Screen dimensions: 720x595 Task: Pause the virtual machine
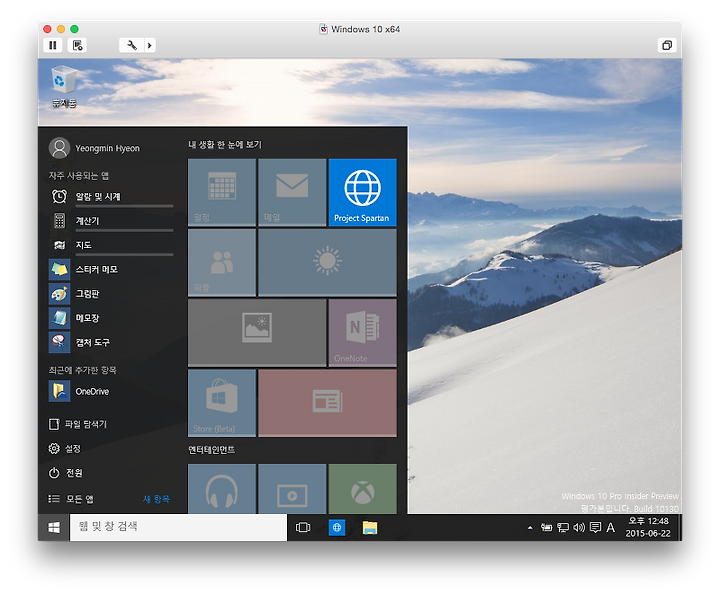pyautogui.click(x=53, y=45)
